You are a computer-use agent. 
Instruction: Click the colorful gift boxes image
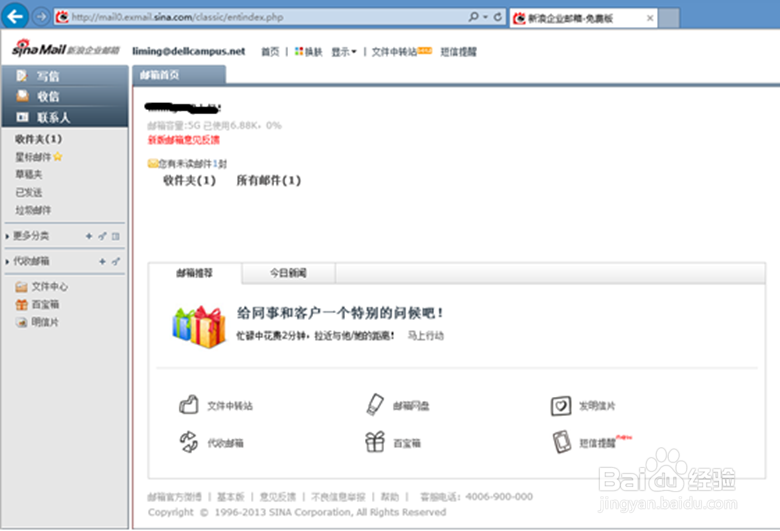(x=198, y=326)
